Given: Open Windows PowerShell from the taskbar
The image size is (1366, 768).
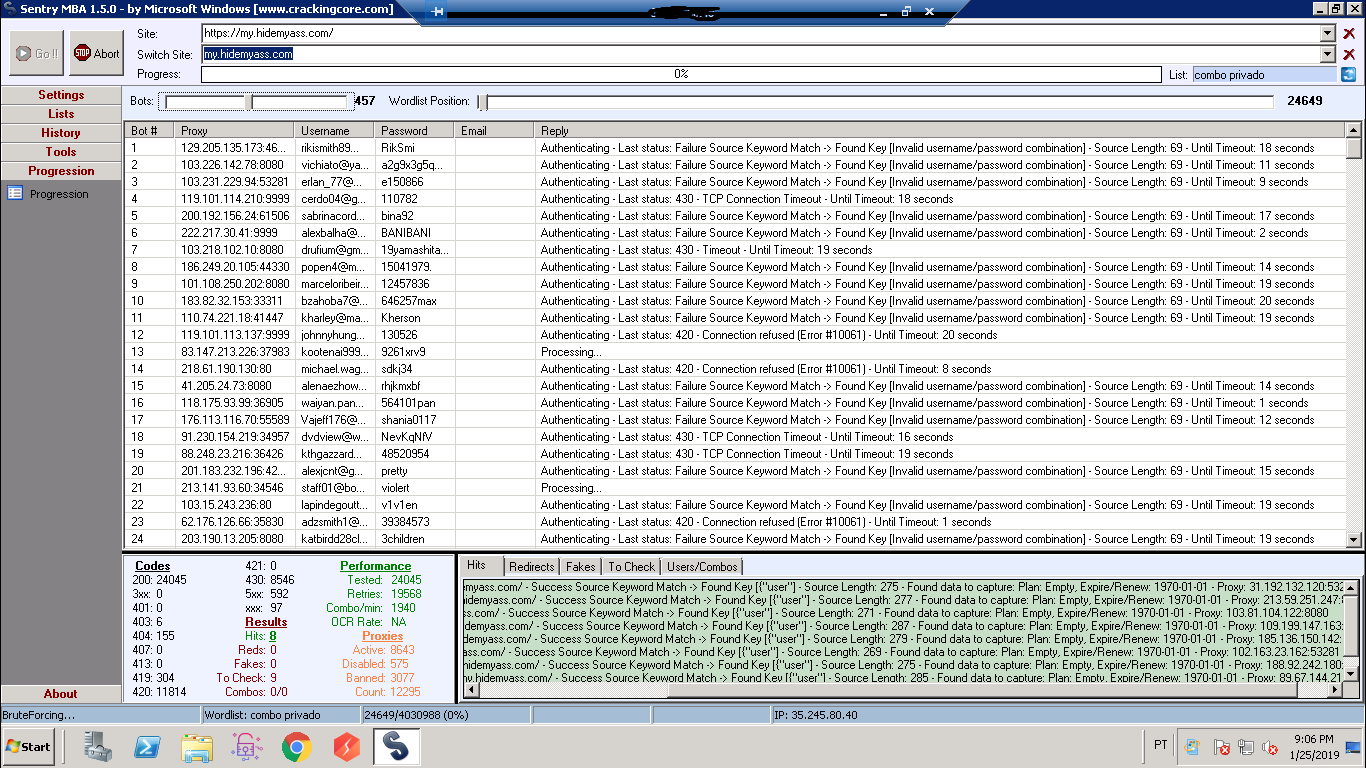Looking at the screenshot, I should point(149,747).
